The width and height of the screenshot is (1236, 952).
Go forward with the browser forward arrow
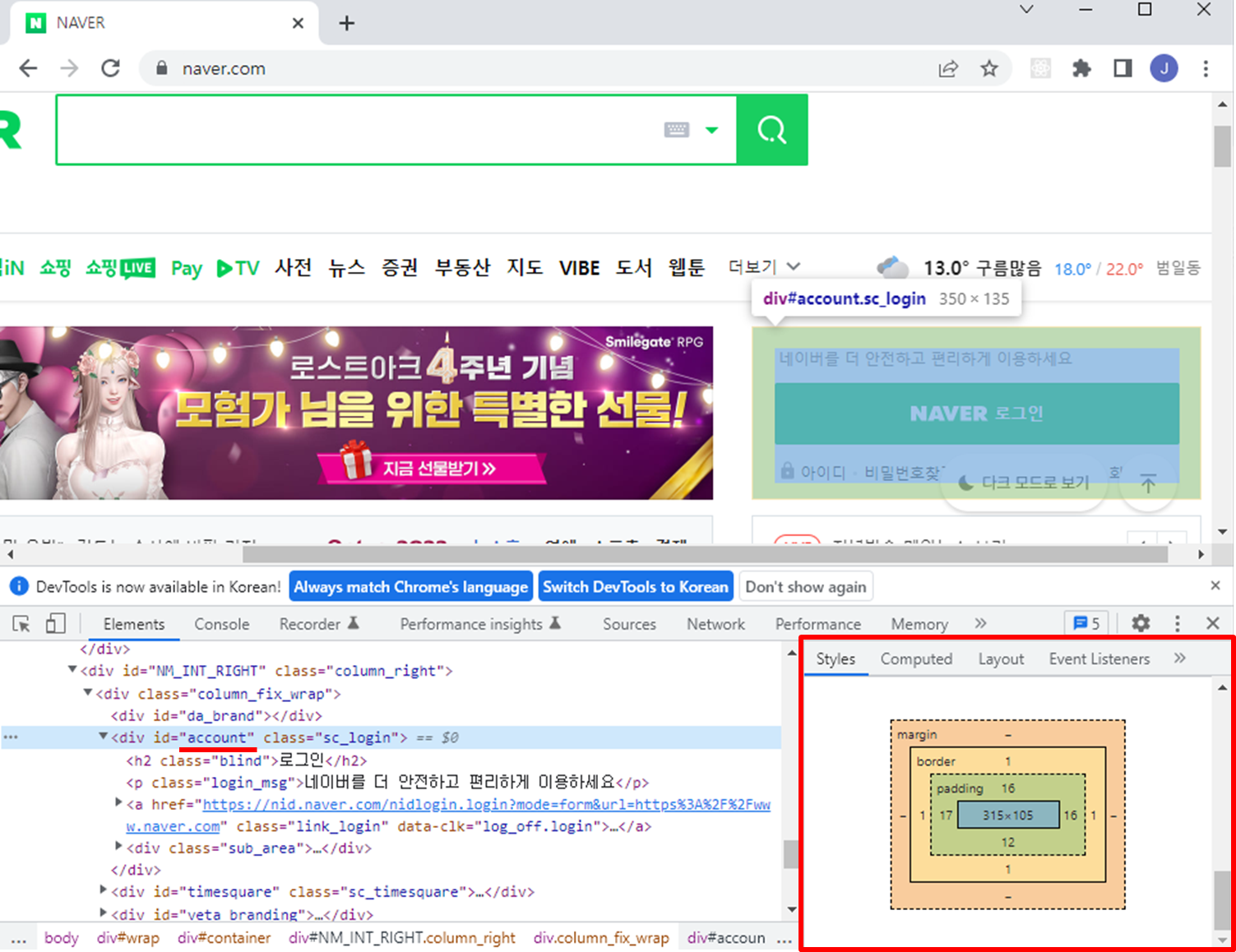[69, 68]
